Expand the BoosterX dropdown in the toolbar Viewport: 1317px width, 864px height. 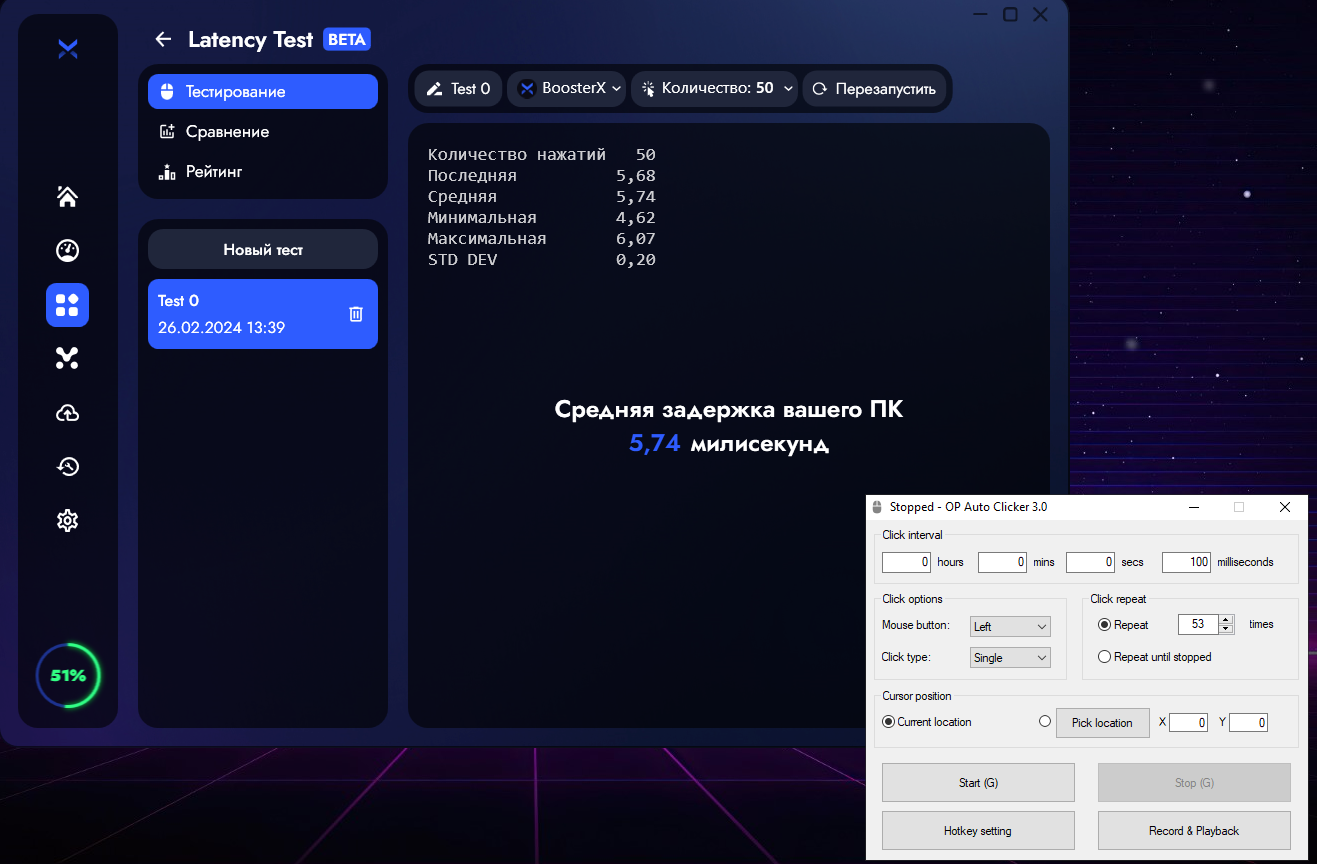click(x=567, y=89)
